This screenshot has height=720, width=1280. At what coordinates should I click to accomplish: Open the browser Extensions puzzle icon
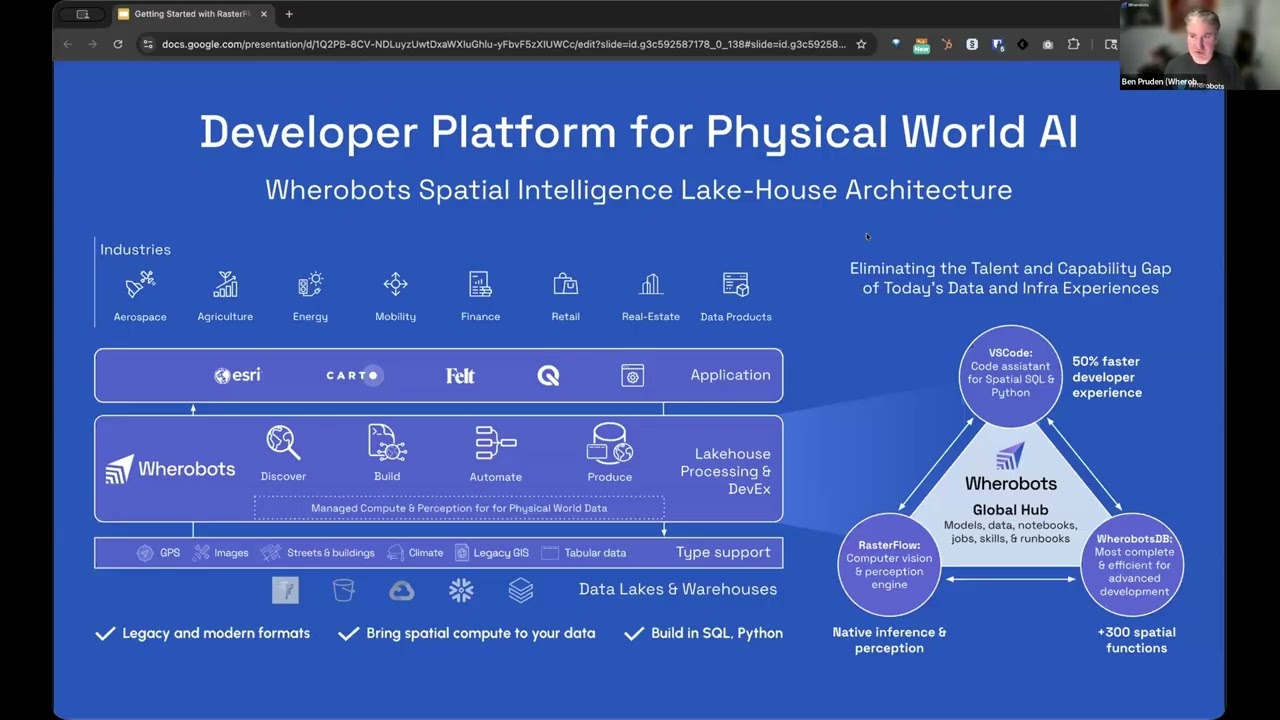pyautogui.click(x=1073, y=44)
